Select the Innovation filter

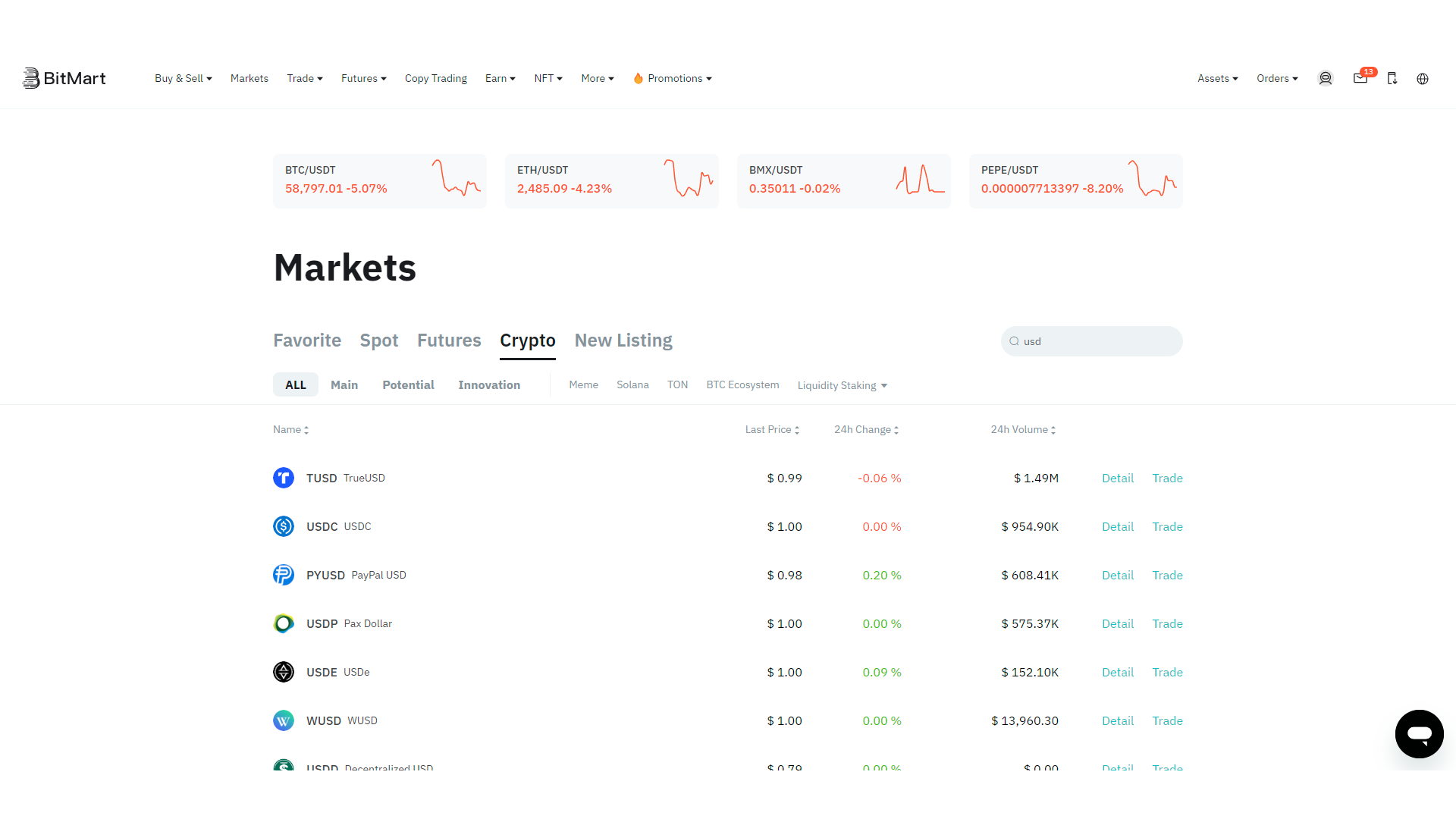tap(489, 385)
